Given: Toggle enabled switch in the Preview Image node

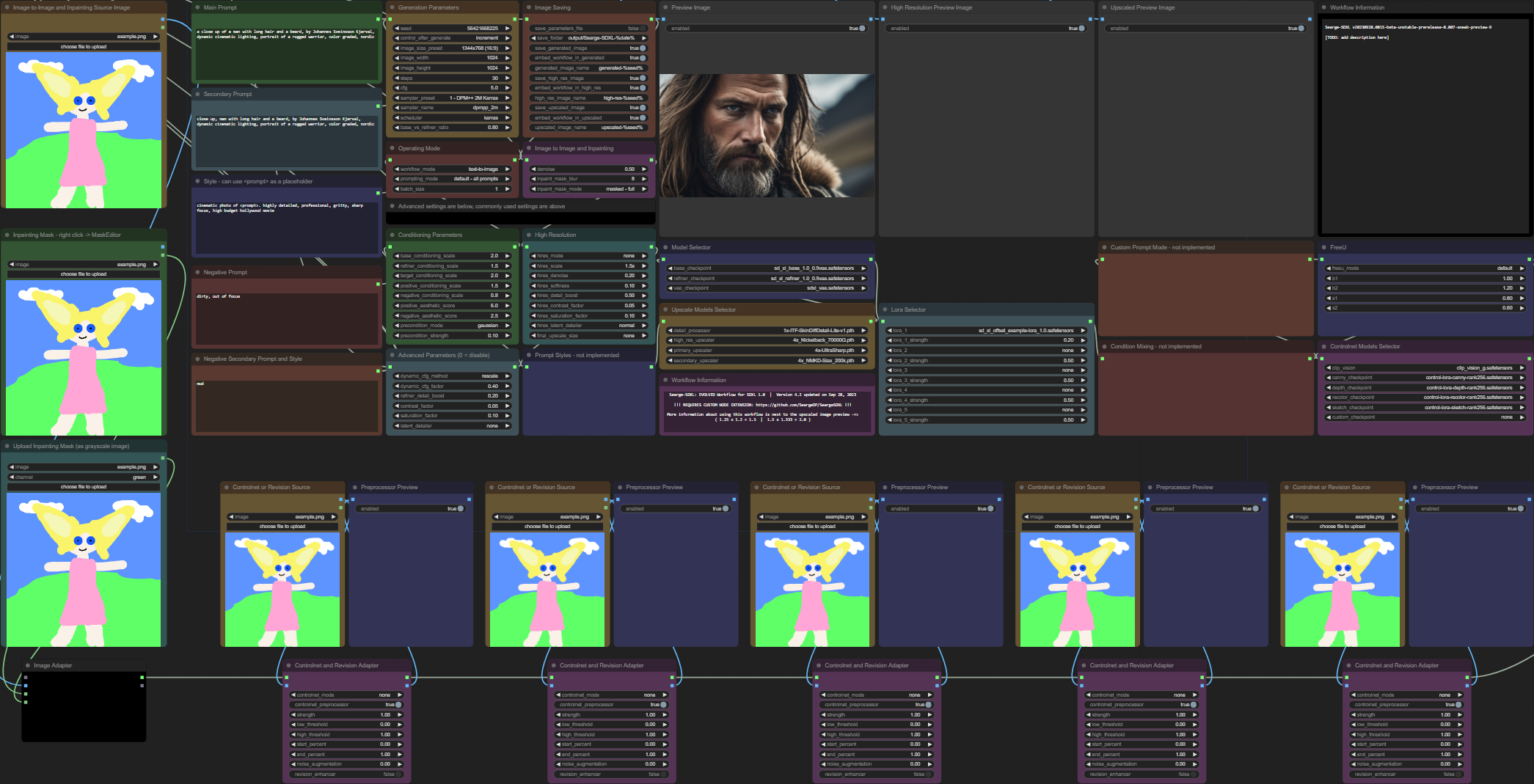Looking at the screenshot, I should coord(862,29).
